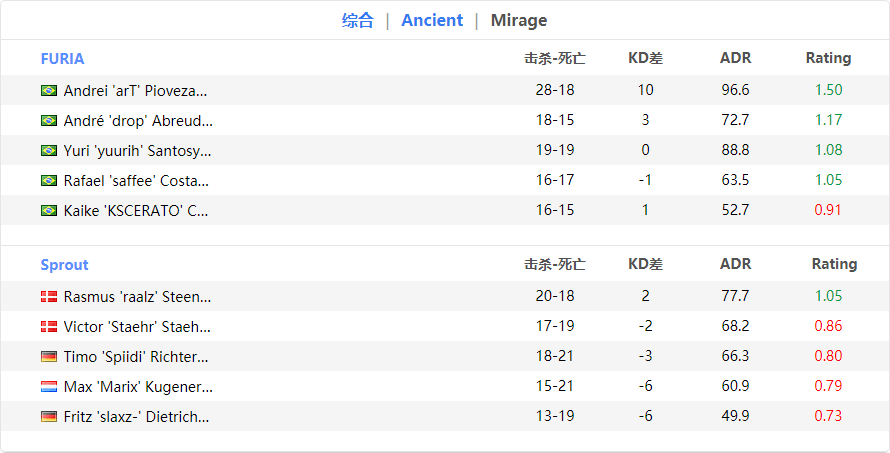
Task: Select the Ancient map tab
Action: [432, 20]
